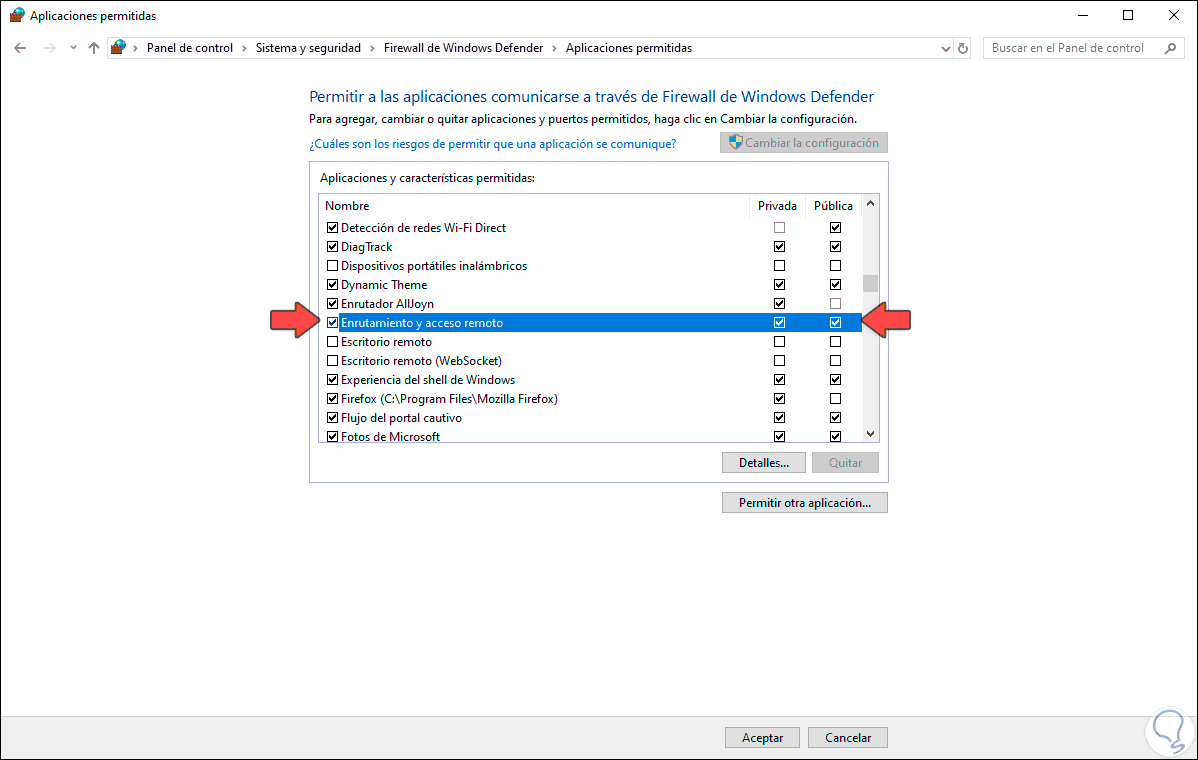Toggle DiagTrack name checkbox
The image size is (1198, 760).
tap(332, 247)
